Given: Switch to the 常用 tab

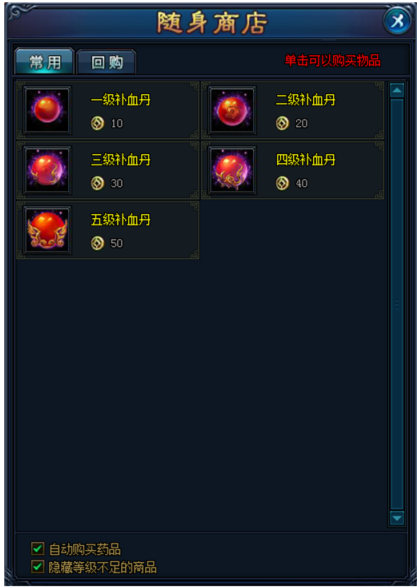Looking at the screenshot, I should [45, 62].
